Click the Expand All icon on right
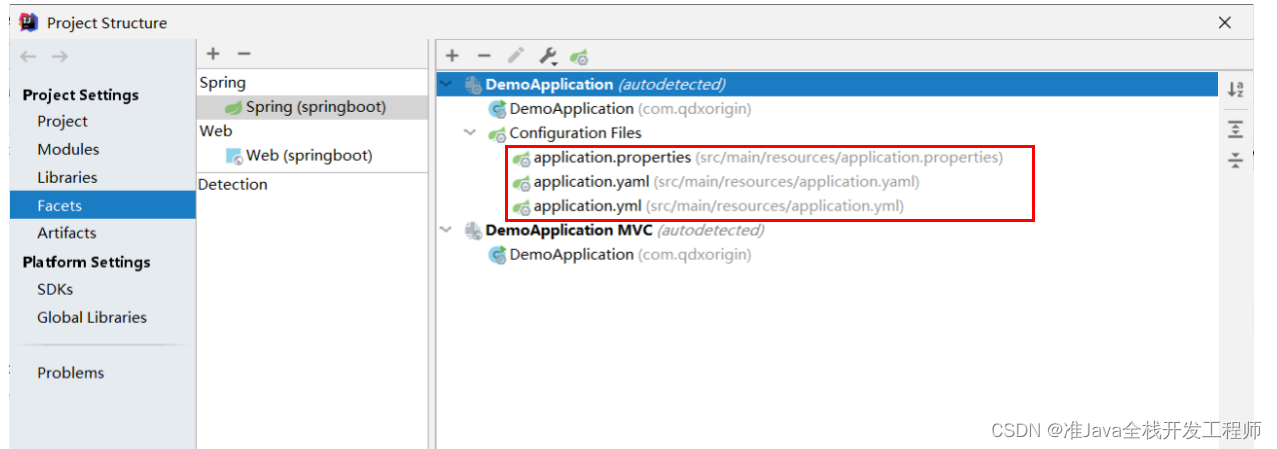This screenshot has width=1277, height=449. 1235,129
